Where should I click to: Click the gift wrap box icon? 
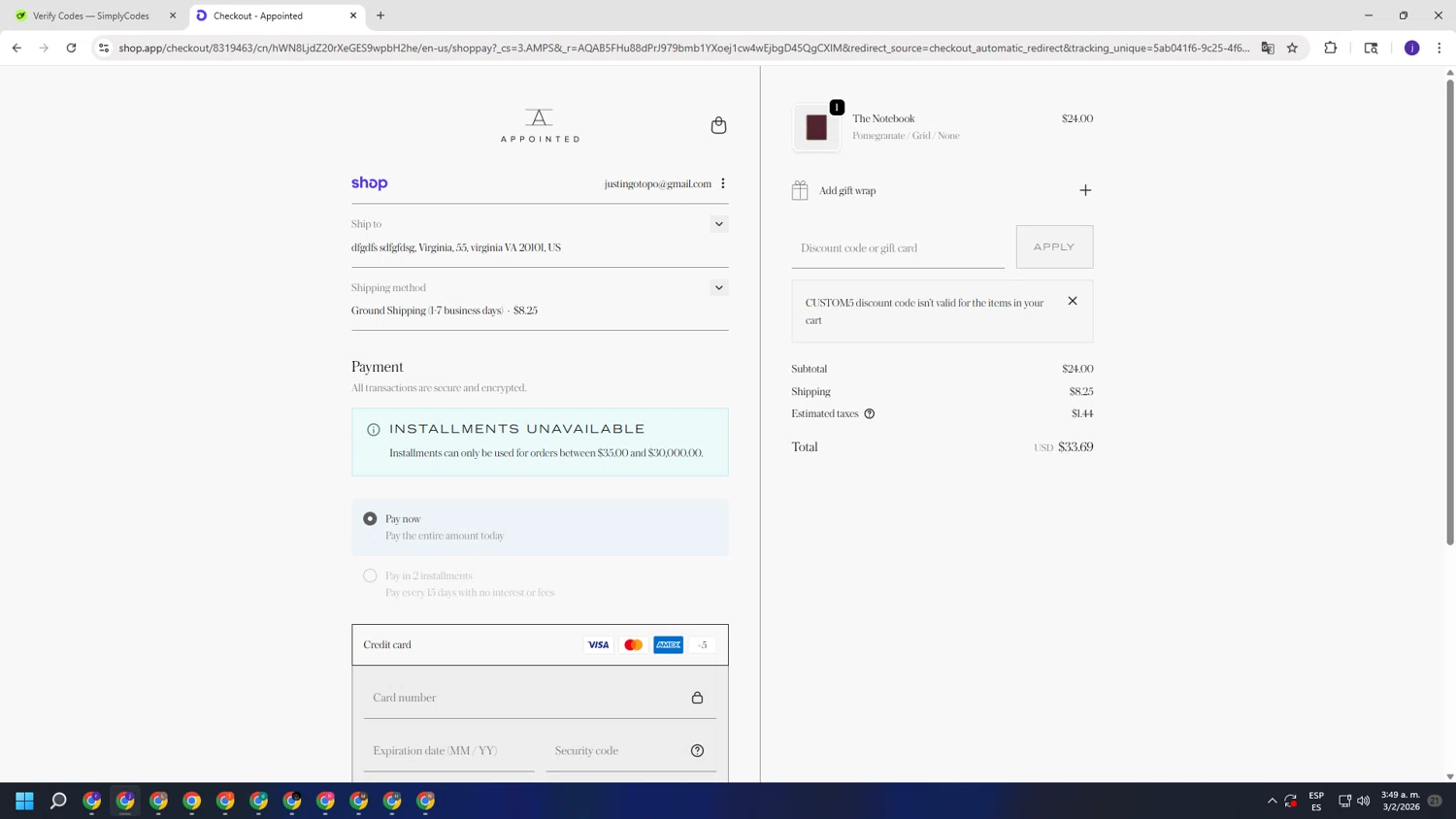tap(800, 190)
